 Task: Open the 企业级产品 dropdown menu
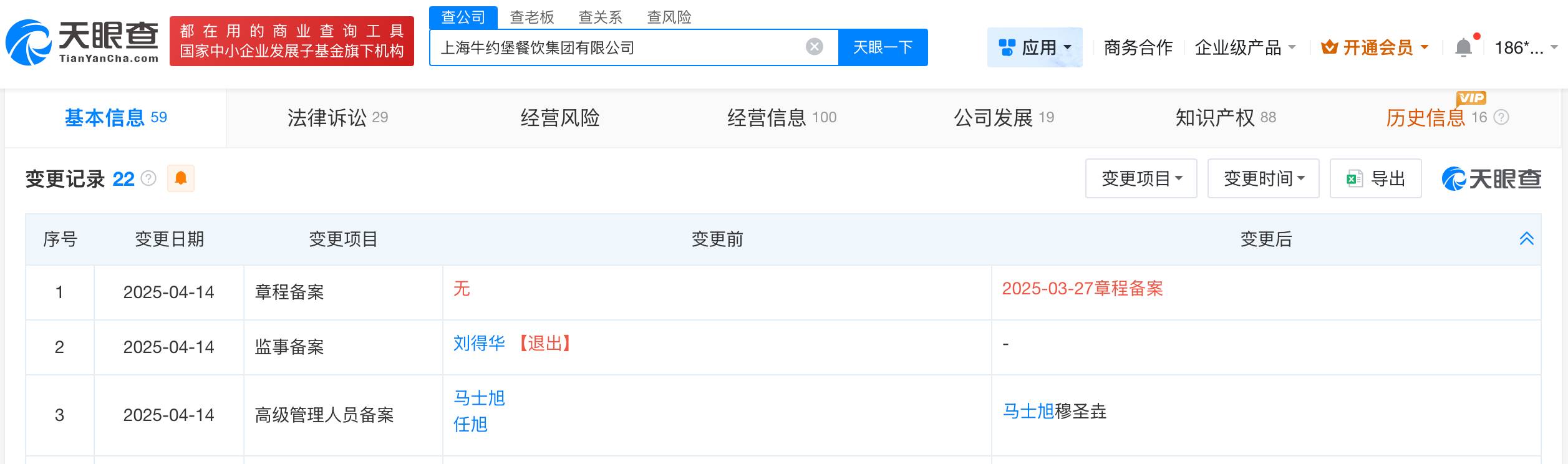[x=1245, y=47]
